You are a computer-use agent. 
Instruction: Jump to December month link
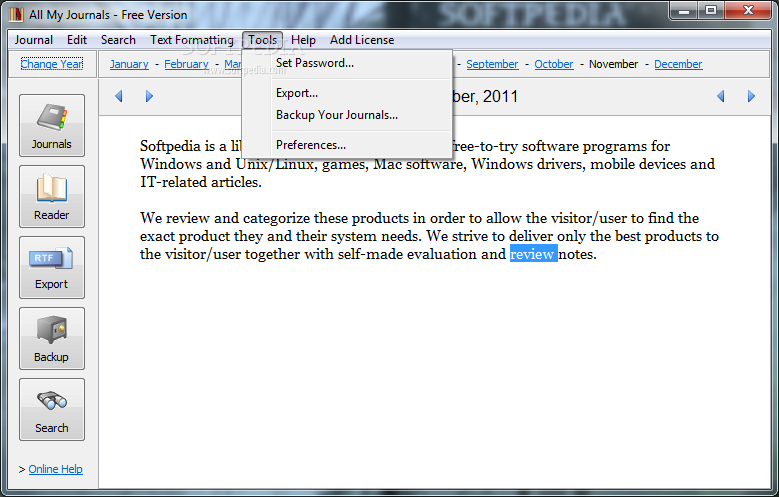678,64
